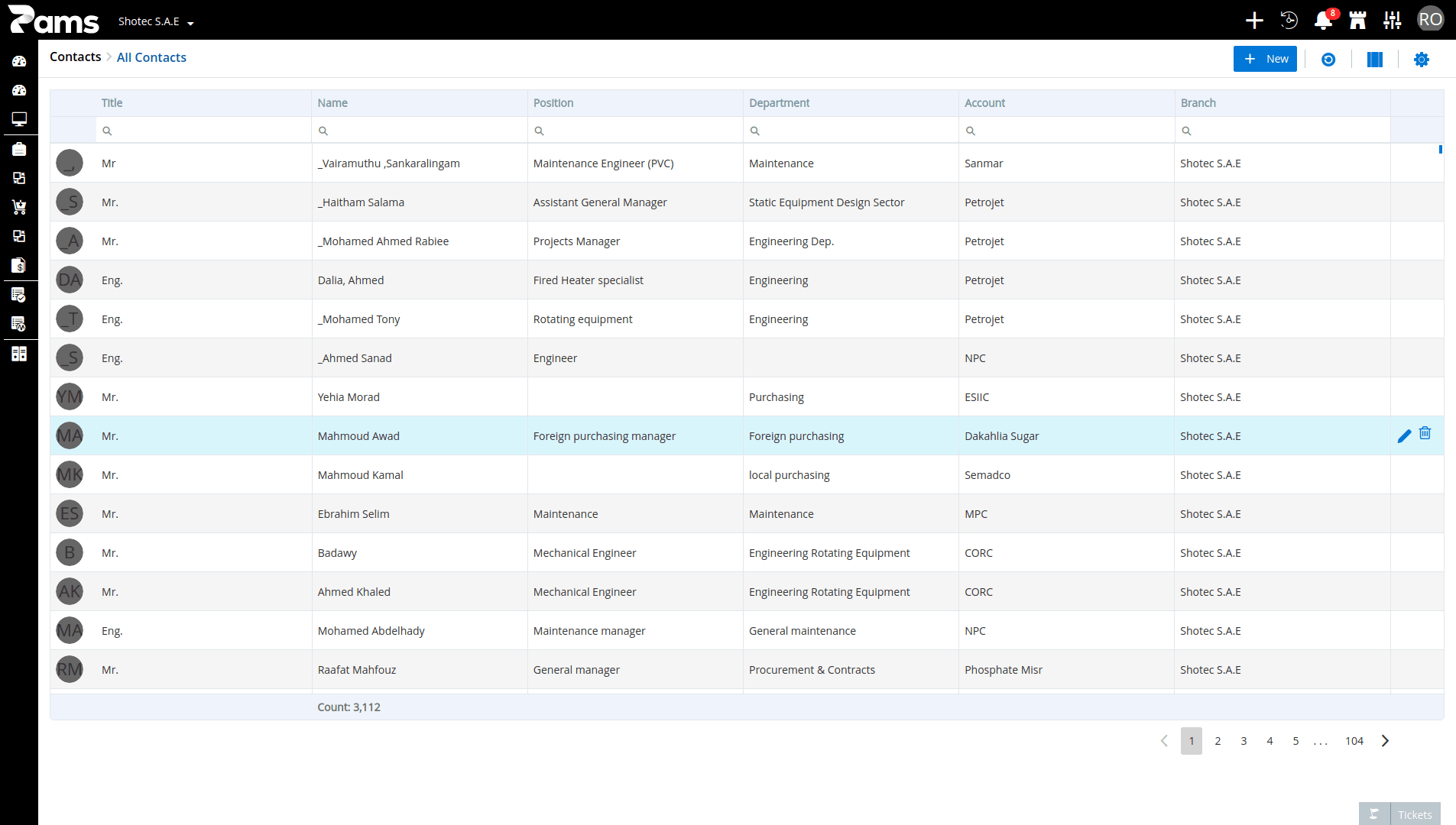Expand the Shotec S.A.E company dropdown
Image resolution: width=1456 pixels, height=825 pixels.
156,21
